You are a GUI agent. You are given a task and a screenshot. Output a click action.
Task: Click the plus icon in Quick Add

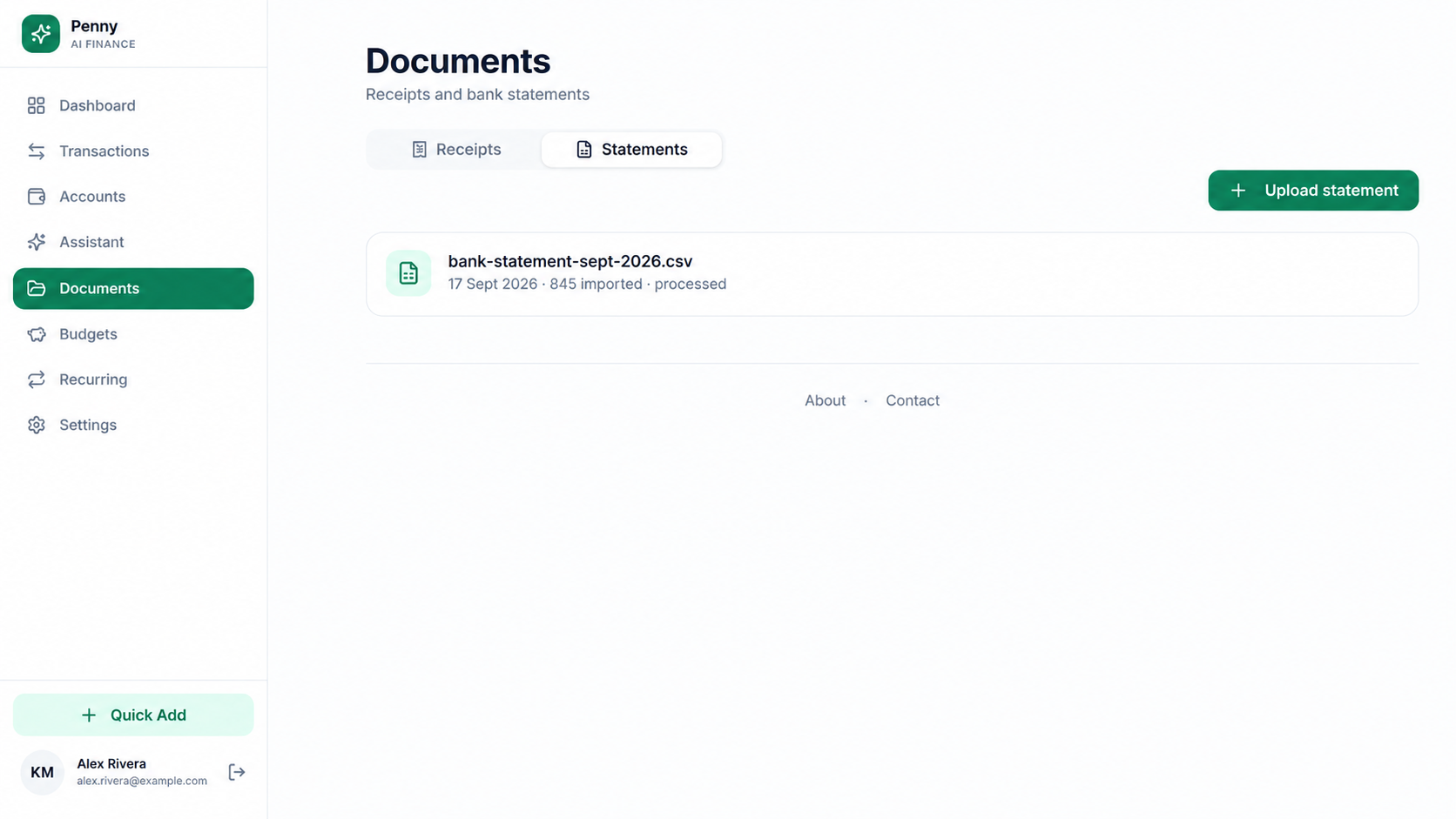coord(89,715)
